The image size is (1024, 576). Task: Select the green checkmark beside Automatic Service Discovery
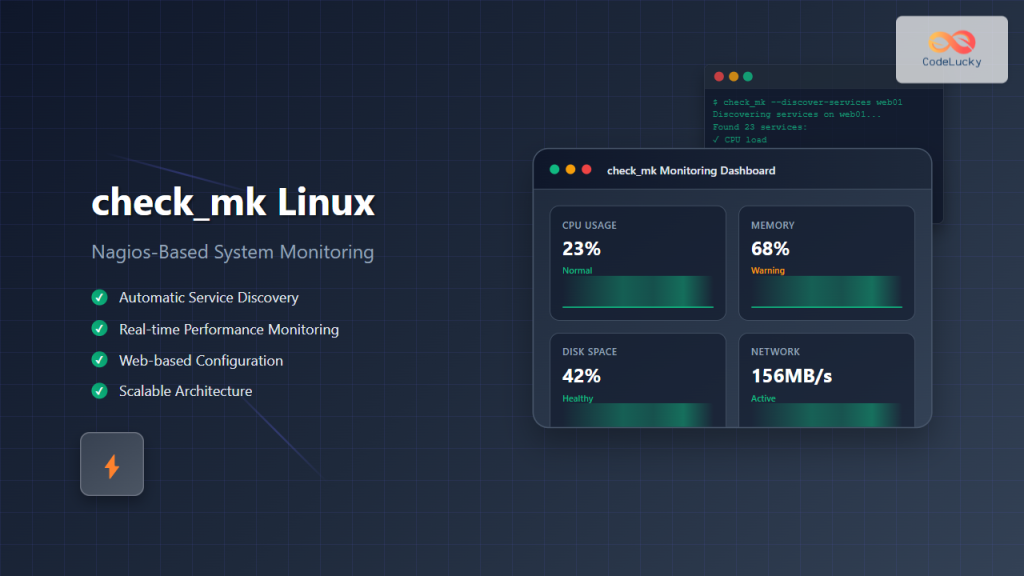pyautogui.click(x=98, y=297)
